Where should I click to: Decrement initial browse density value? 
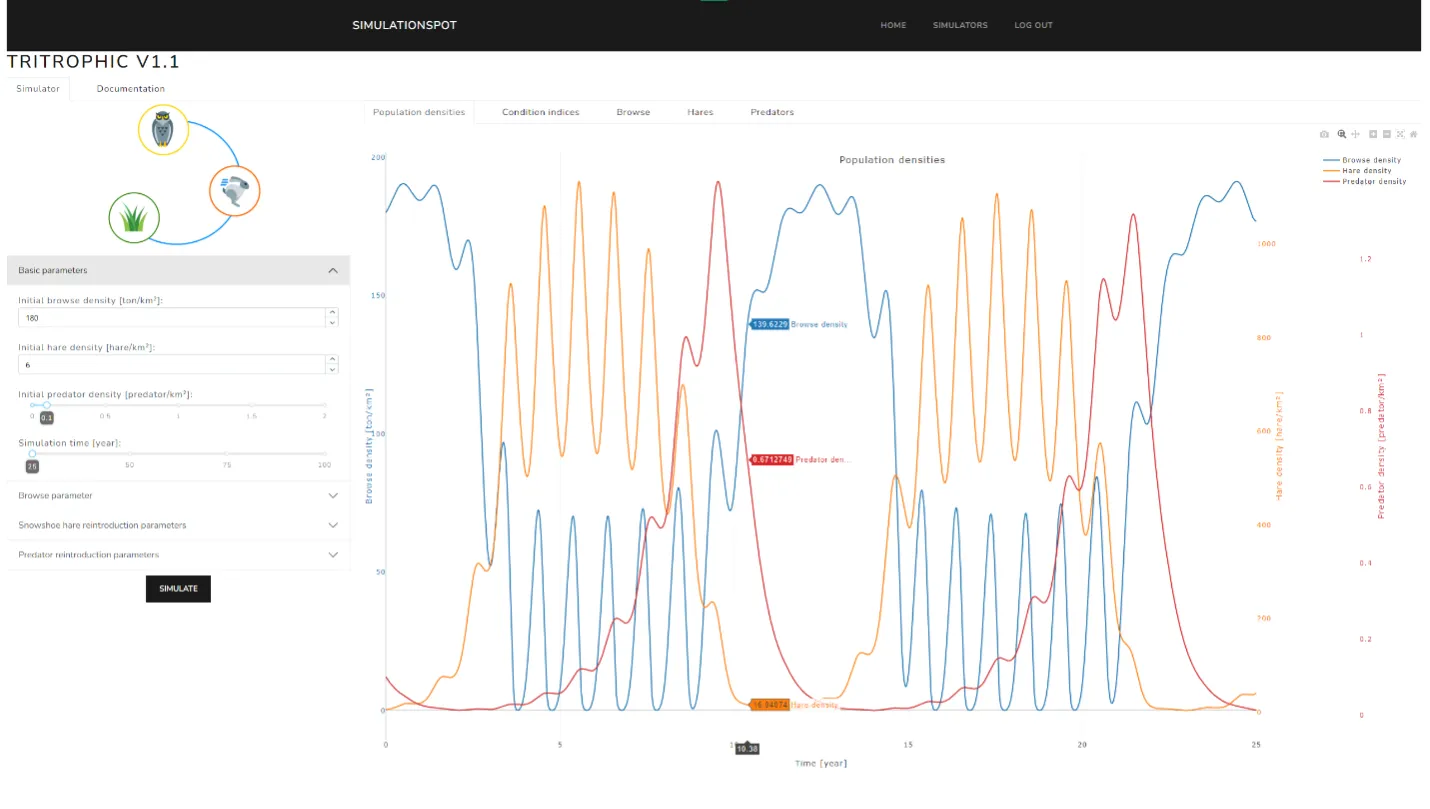(x=332, y=322)
